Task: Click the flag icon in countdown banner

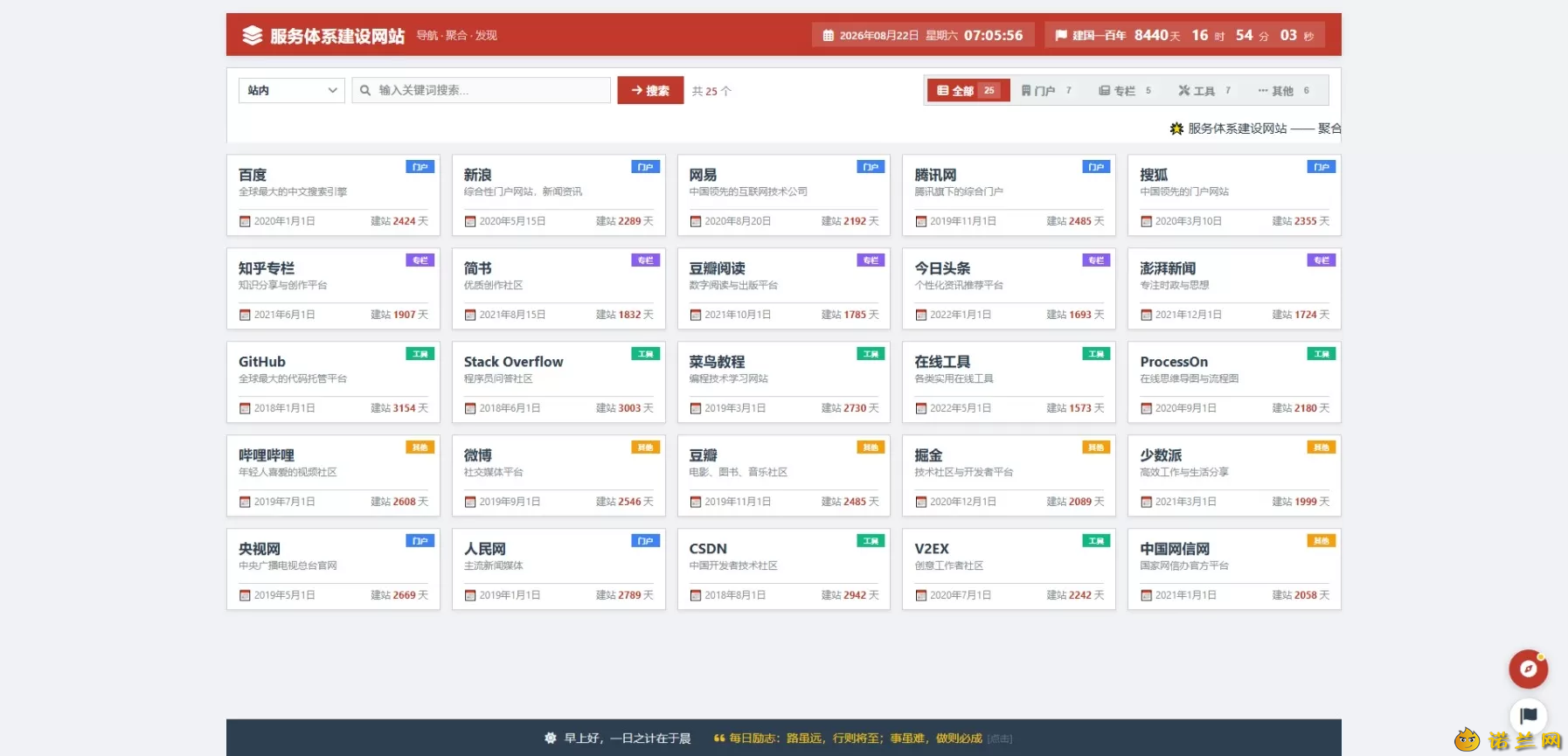Action: coord(1061,36)
